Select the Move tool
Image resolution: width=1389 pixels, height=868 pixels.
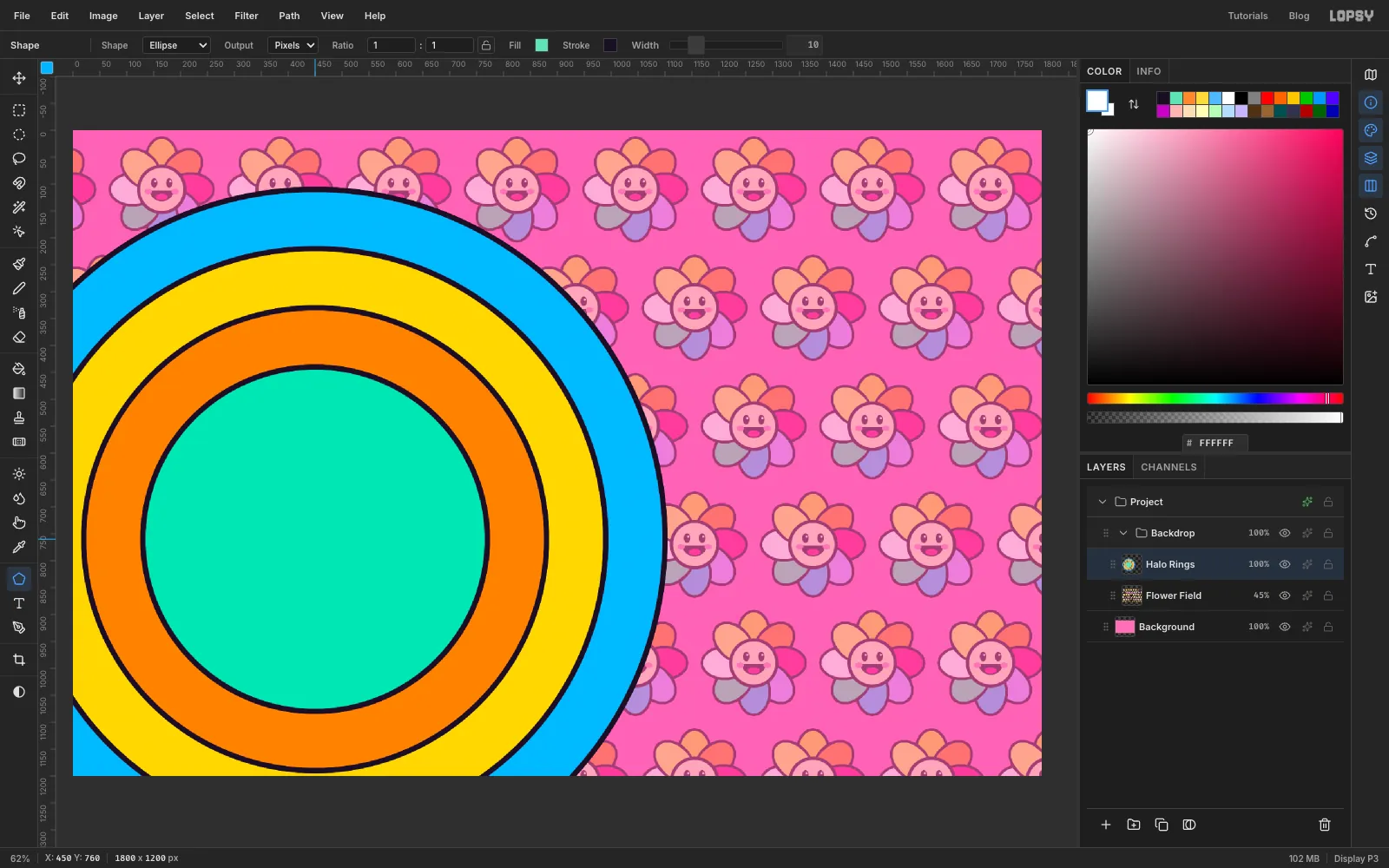pyautogui.click(x=19, y=78)
